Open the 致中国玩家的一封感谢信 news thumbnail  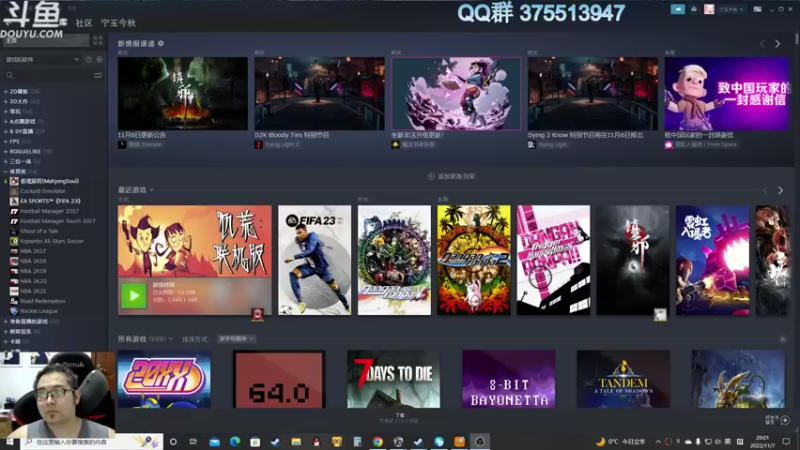click(x=728, y=93)
